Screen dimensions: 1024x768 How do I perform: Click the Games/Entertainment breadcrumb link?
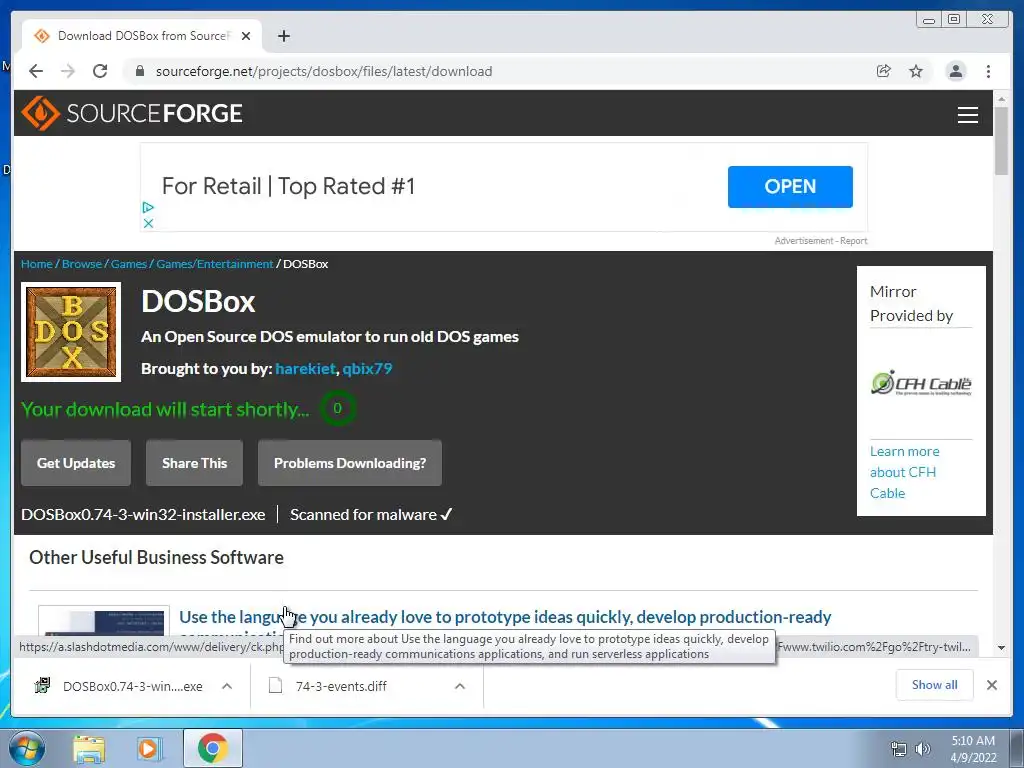coord(215,264)
